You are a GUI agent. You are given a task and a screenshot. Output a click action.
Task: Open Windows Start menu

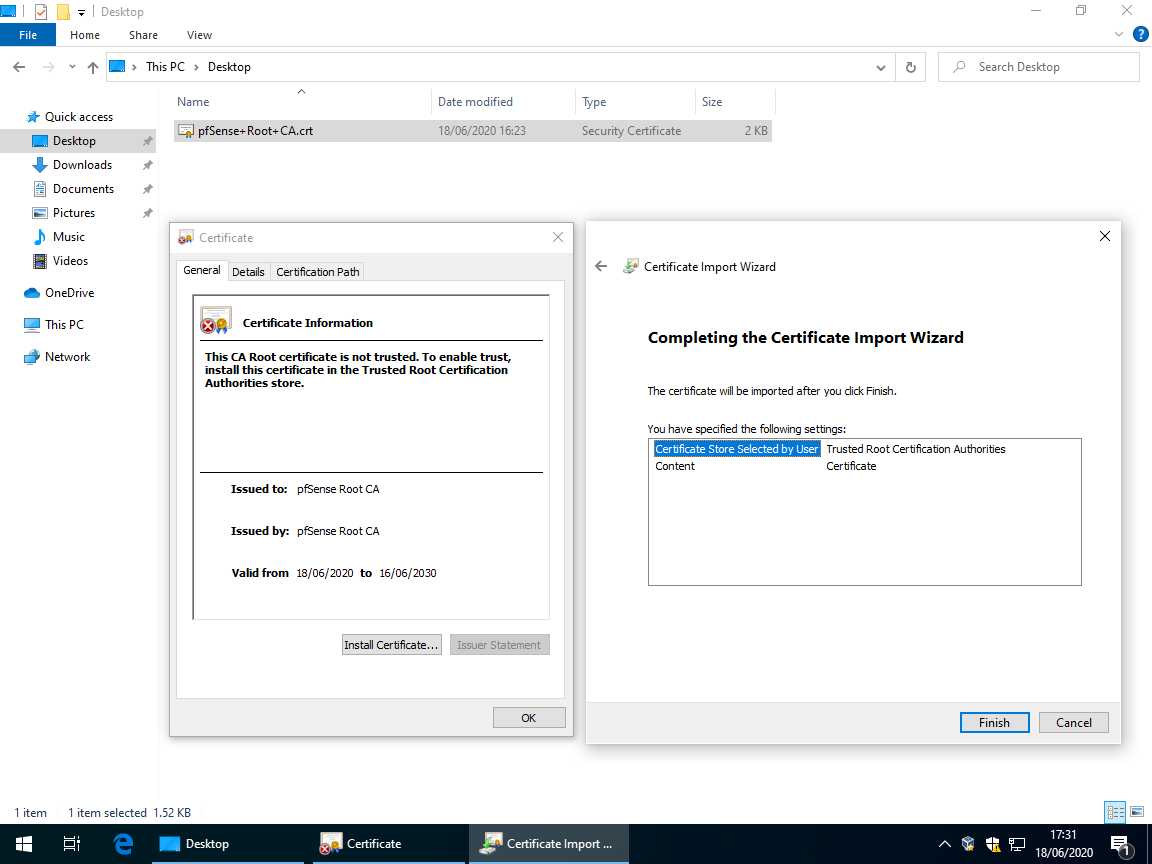pyautogui.click(x=24, y=843)
